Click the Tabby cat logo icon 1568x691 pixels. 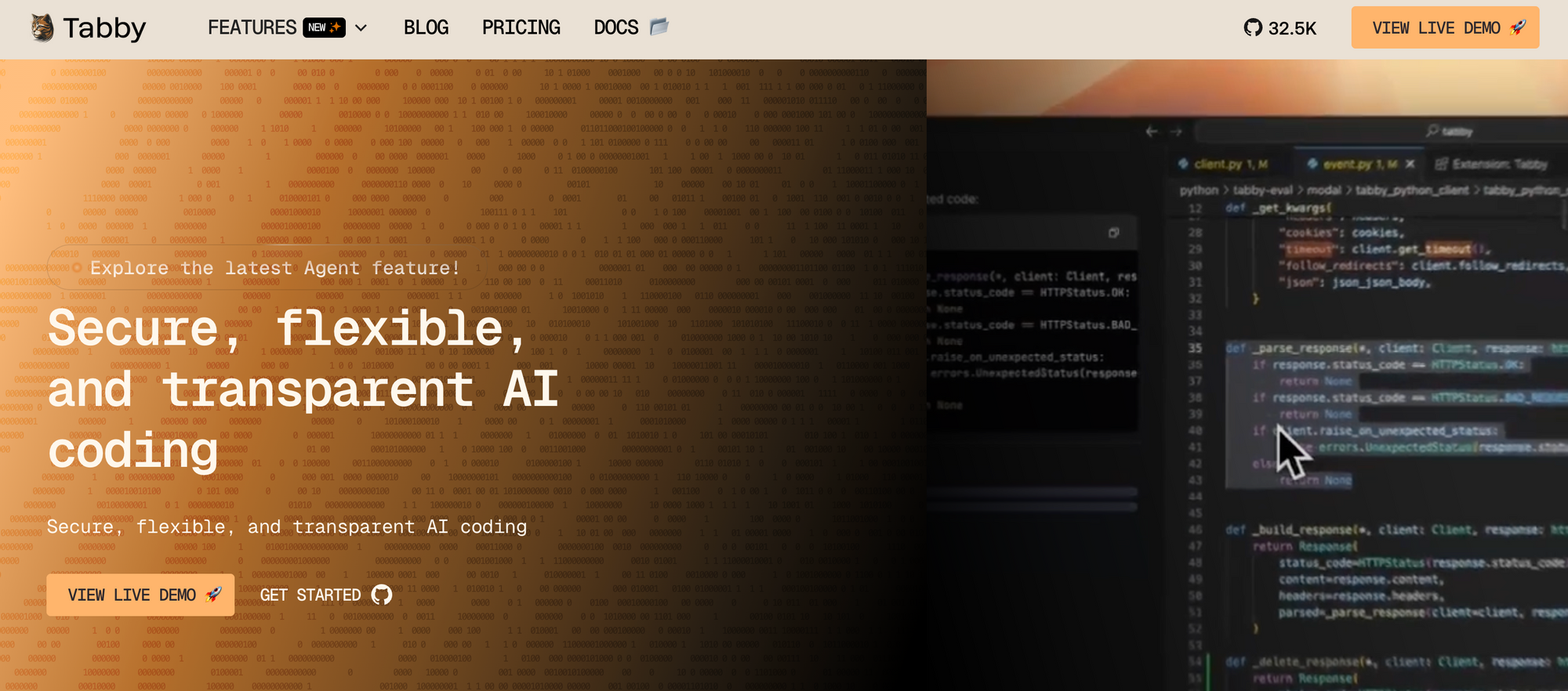42,27
